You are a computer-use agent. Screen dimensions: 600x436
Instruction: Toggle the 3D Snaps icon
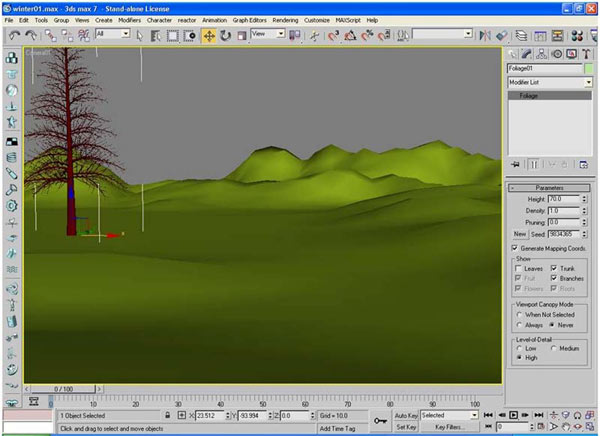(x=334, y=36)
